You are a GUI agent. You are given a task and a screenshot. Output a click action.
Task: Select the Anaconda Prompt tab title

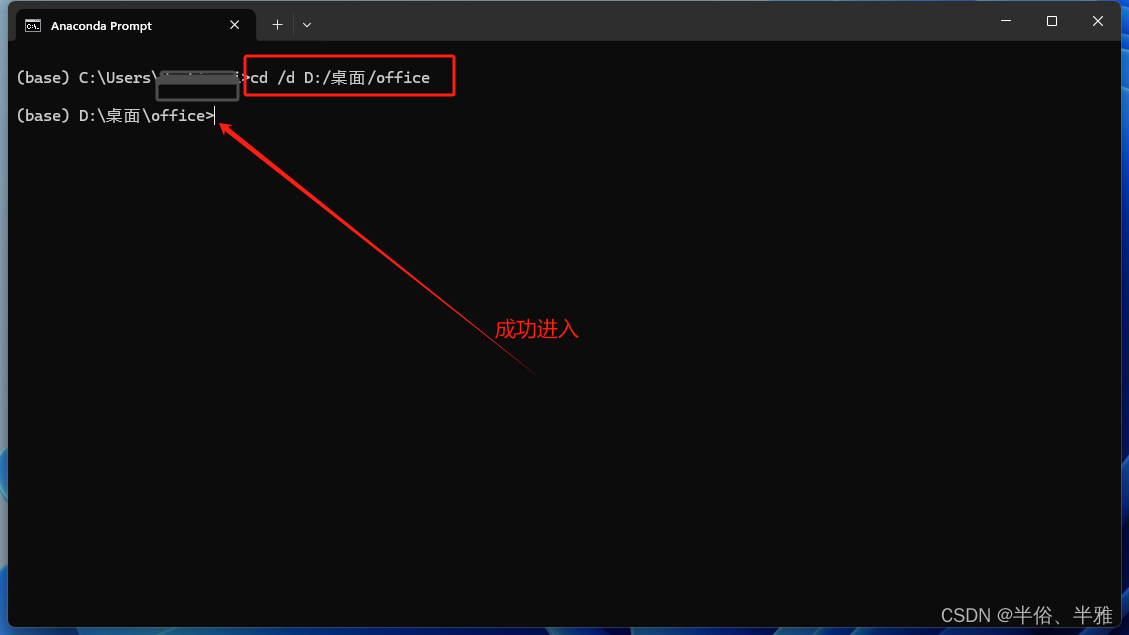pos(102,26)
